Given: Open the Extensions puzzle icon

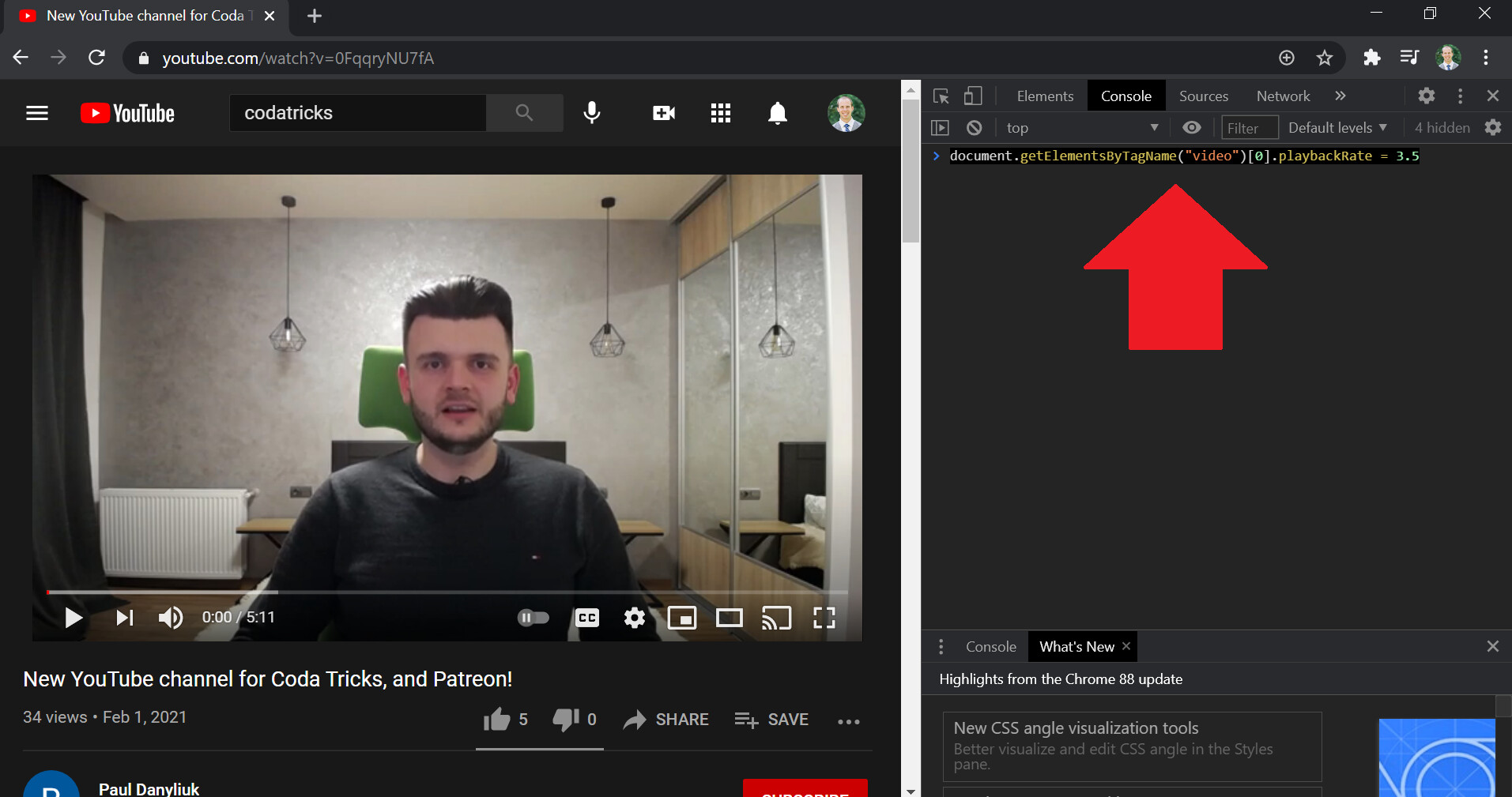Looking at the screenshot, I should (1372, 58).
